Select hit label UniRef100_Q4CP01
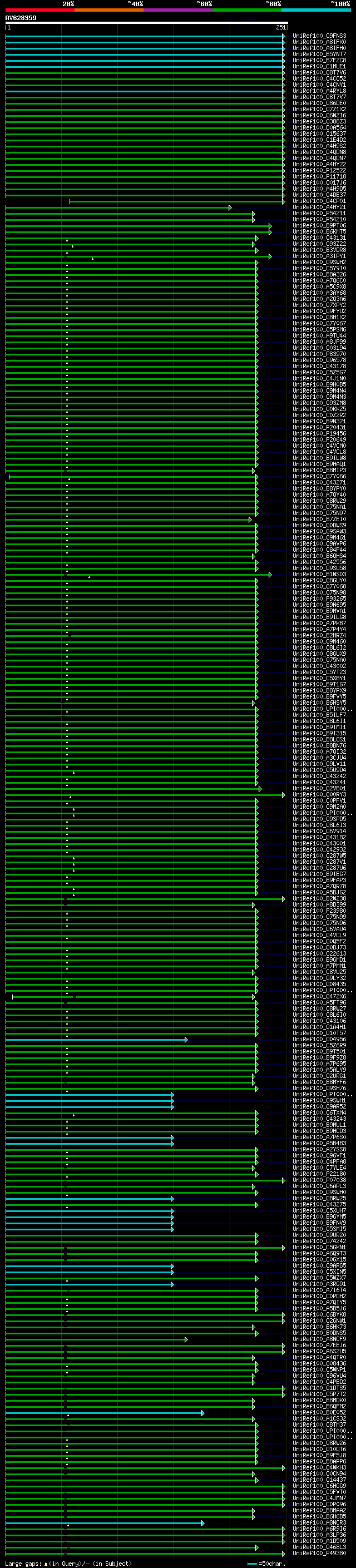The width and height of the screenshot is (356, 1568). [x=319, y=201]
